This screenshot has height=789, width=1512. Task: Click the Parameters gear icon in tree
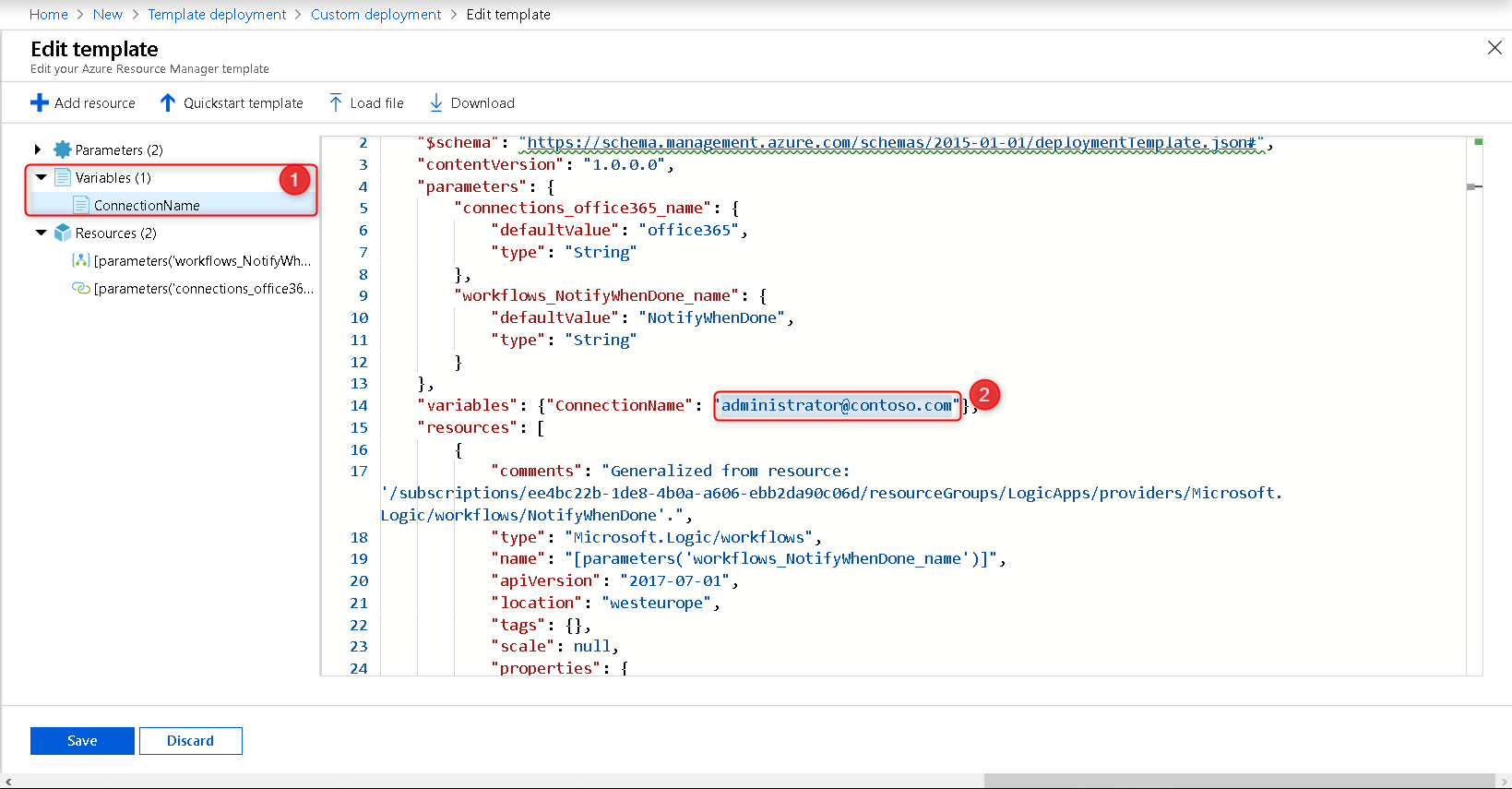pos(63,149)
